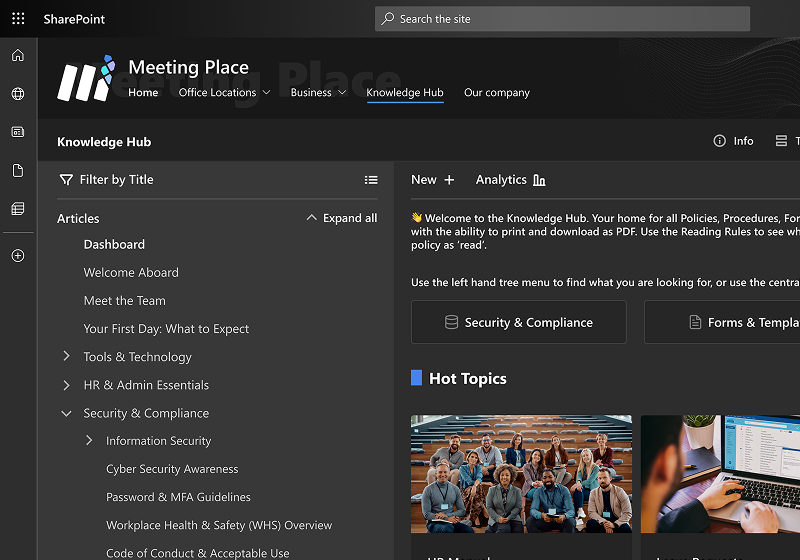Open the app launcher waffle icon
Viewport: 800px width, 560px height.
pyautogui.click(x=18, y=19)
